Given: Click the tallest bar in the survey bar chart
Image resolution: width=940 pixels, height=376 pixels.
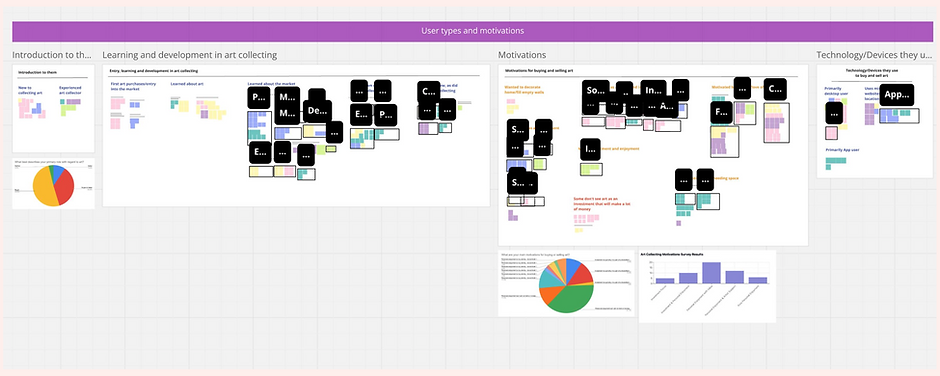Looking at the screenshot, I should point(711,273).
